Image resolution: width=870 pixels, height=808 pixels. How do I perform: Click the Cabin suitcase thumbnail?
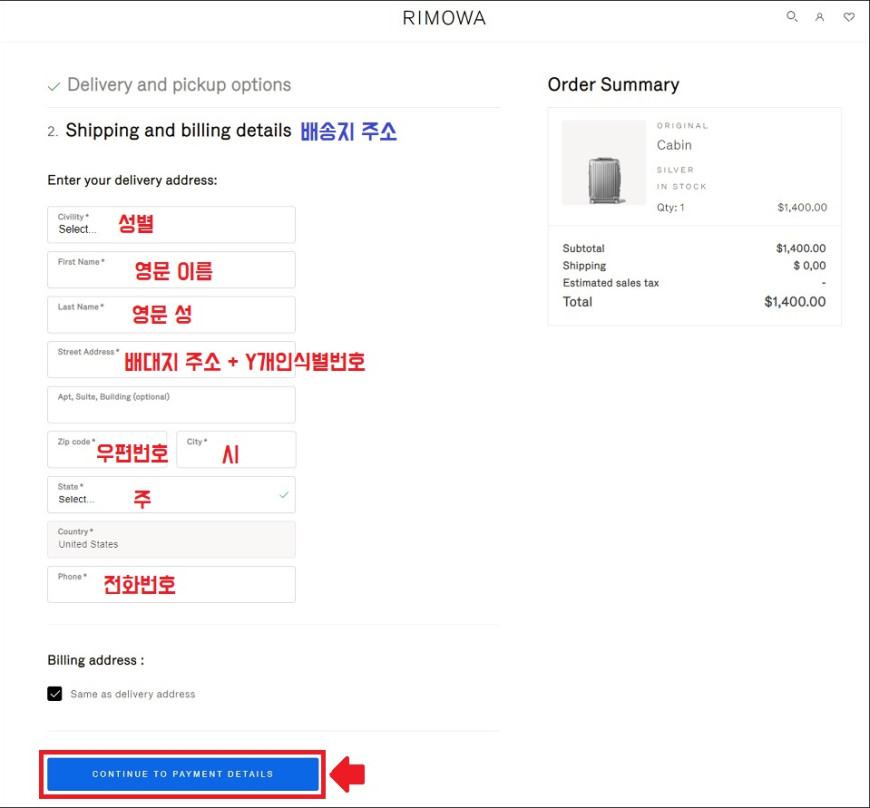604,163
